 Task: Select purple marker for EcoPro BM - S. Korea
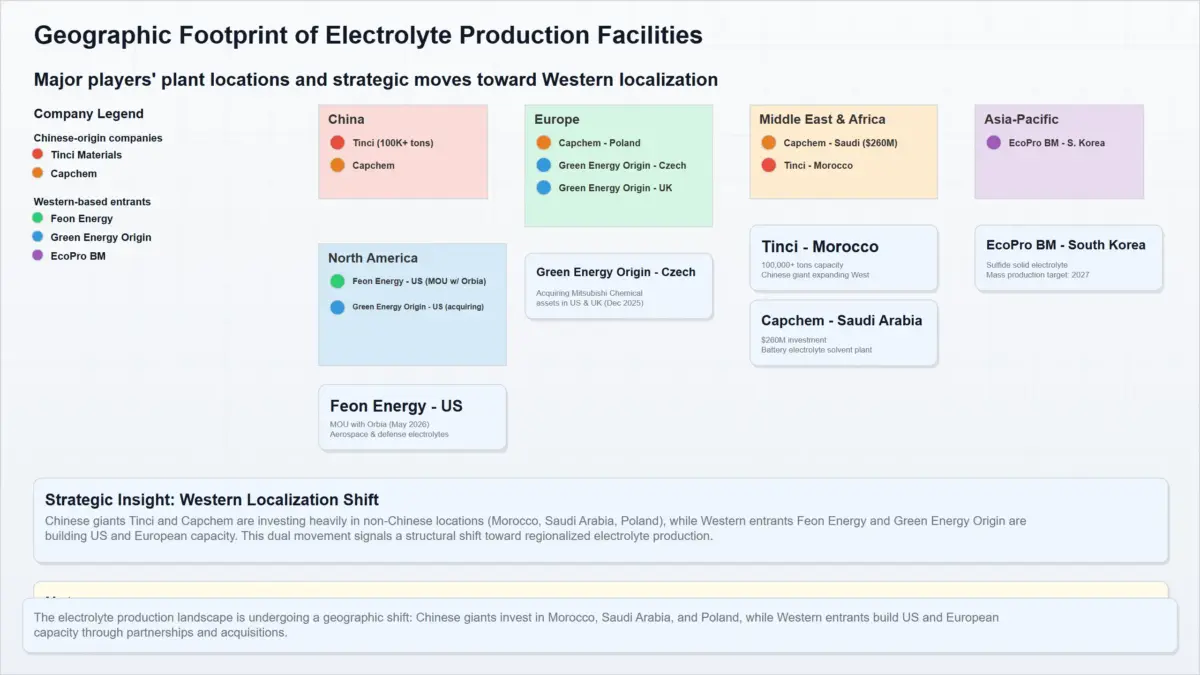click(x=993, y=143)
